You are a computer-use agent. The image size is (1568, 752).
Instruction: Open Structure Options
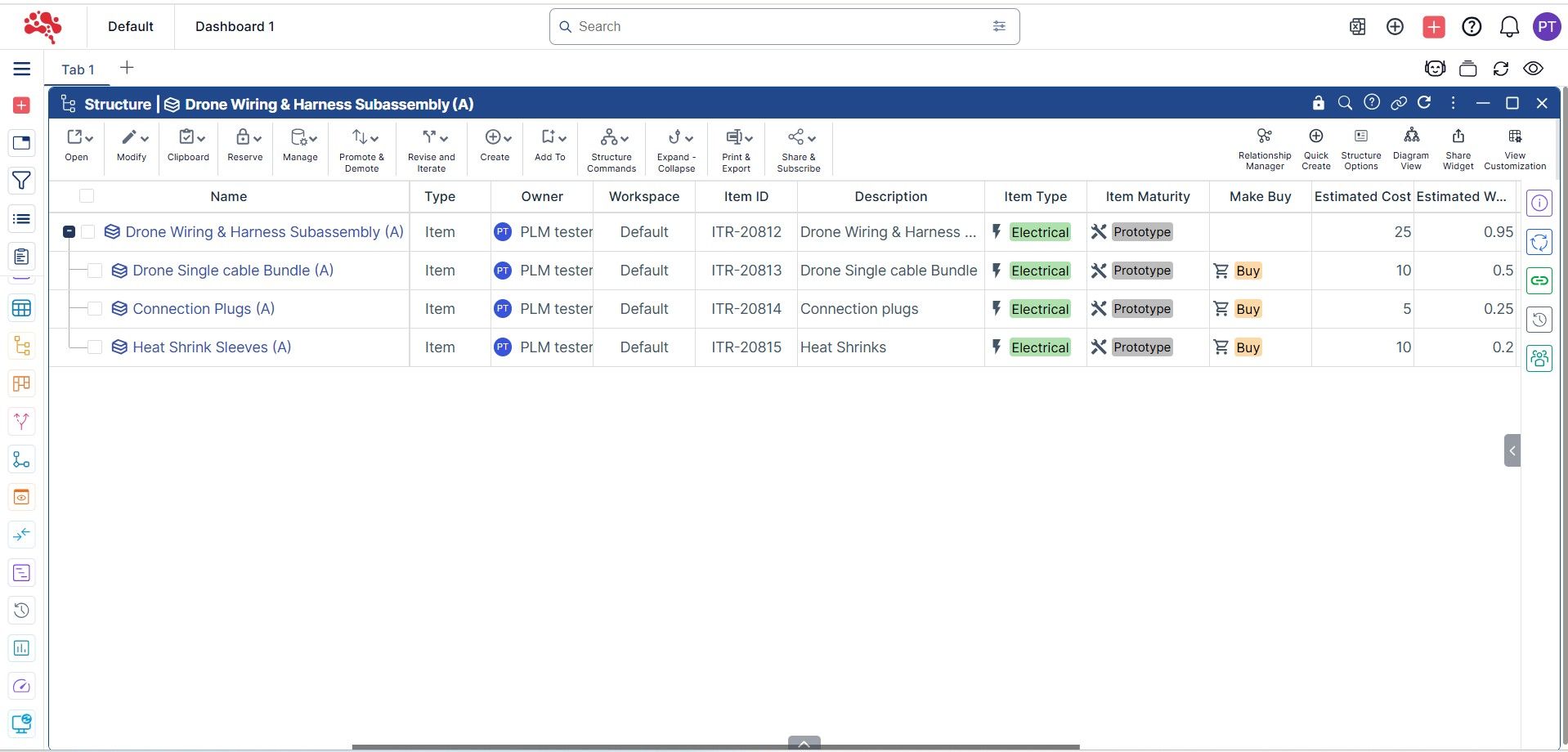(1360, 148)
